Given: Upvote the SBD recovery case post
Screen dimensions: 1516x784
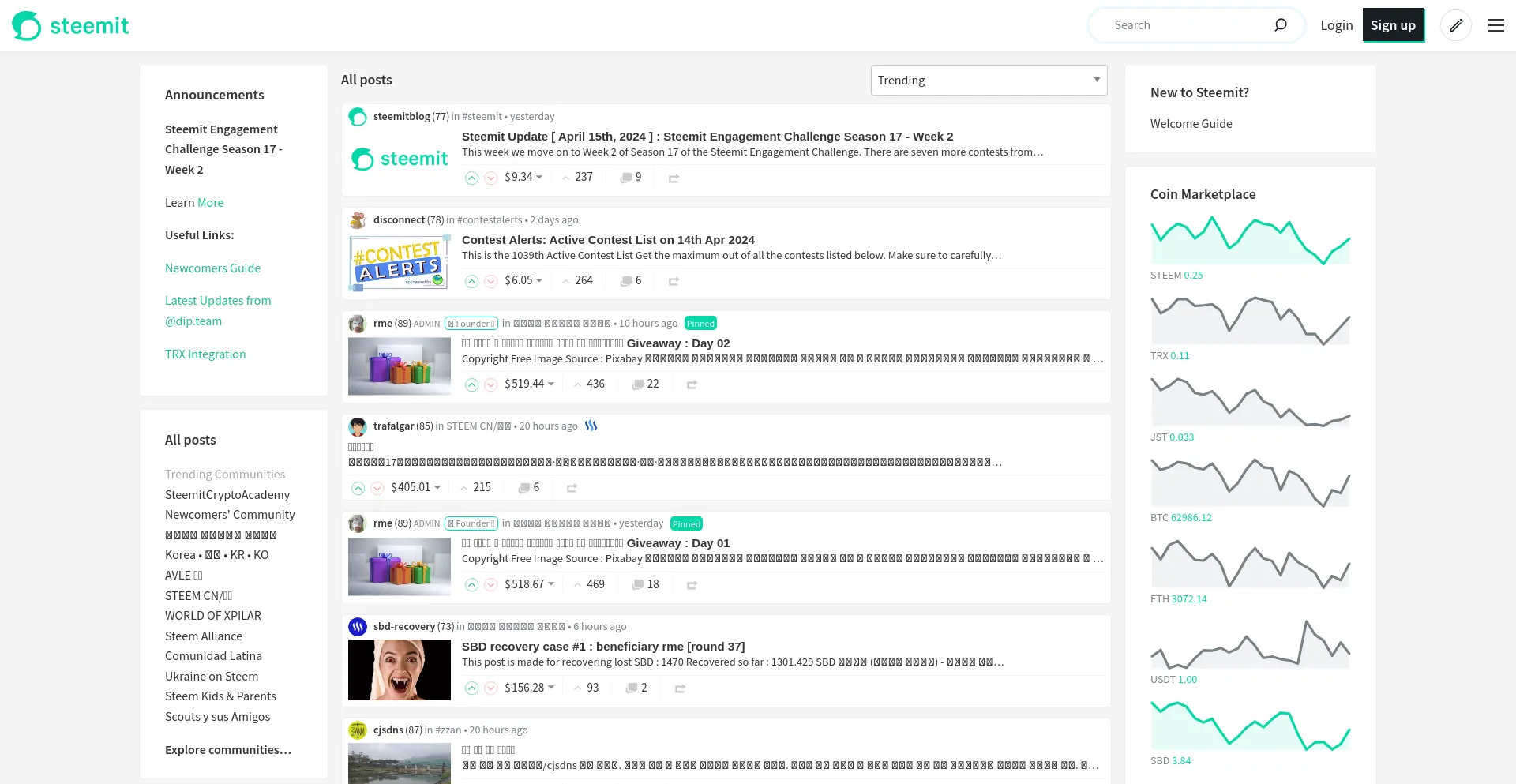Looking at the screenshot, I should point(471,688).
